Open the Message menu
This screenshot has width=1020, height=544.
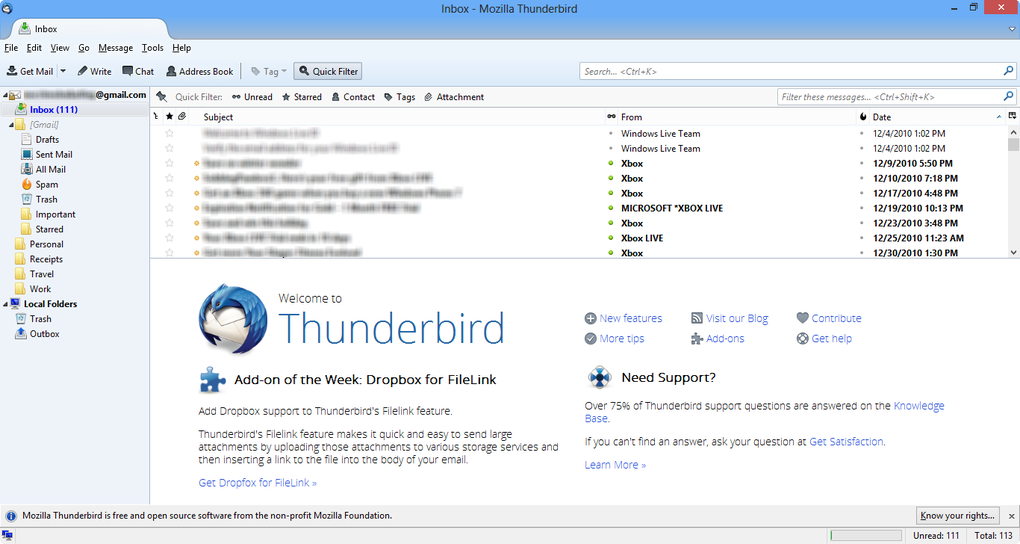point(115,48)
